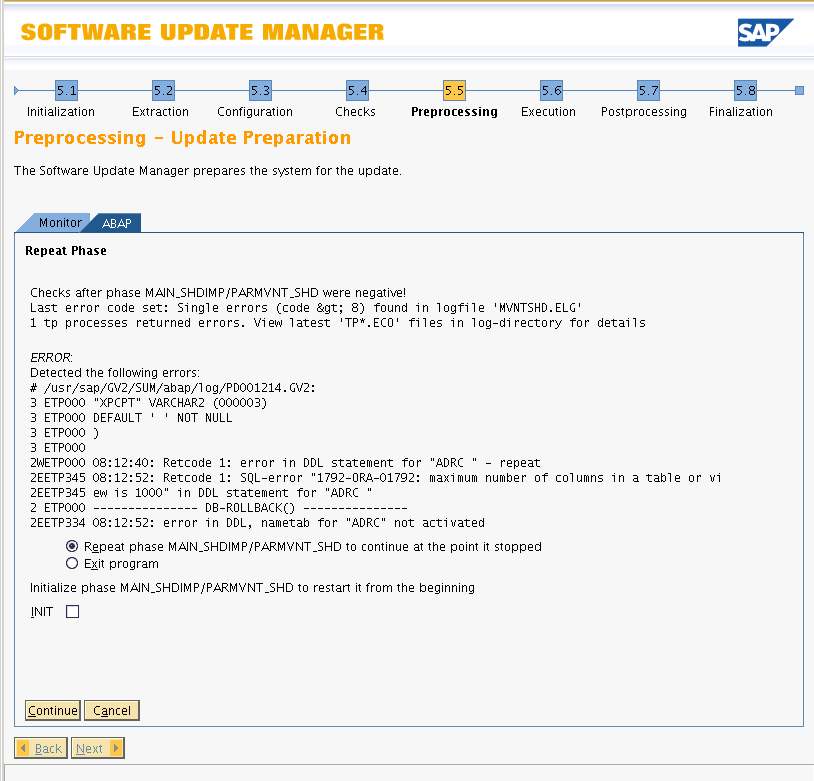Click 'The Software Update Manager prepares' description
Screen dimensions: 814x781
[x=208, y=171]
